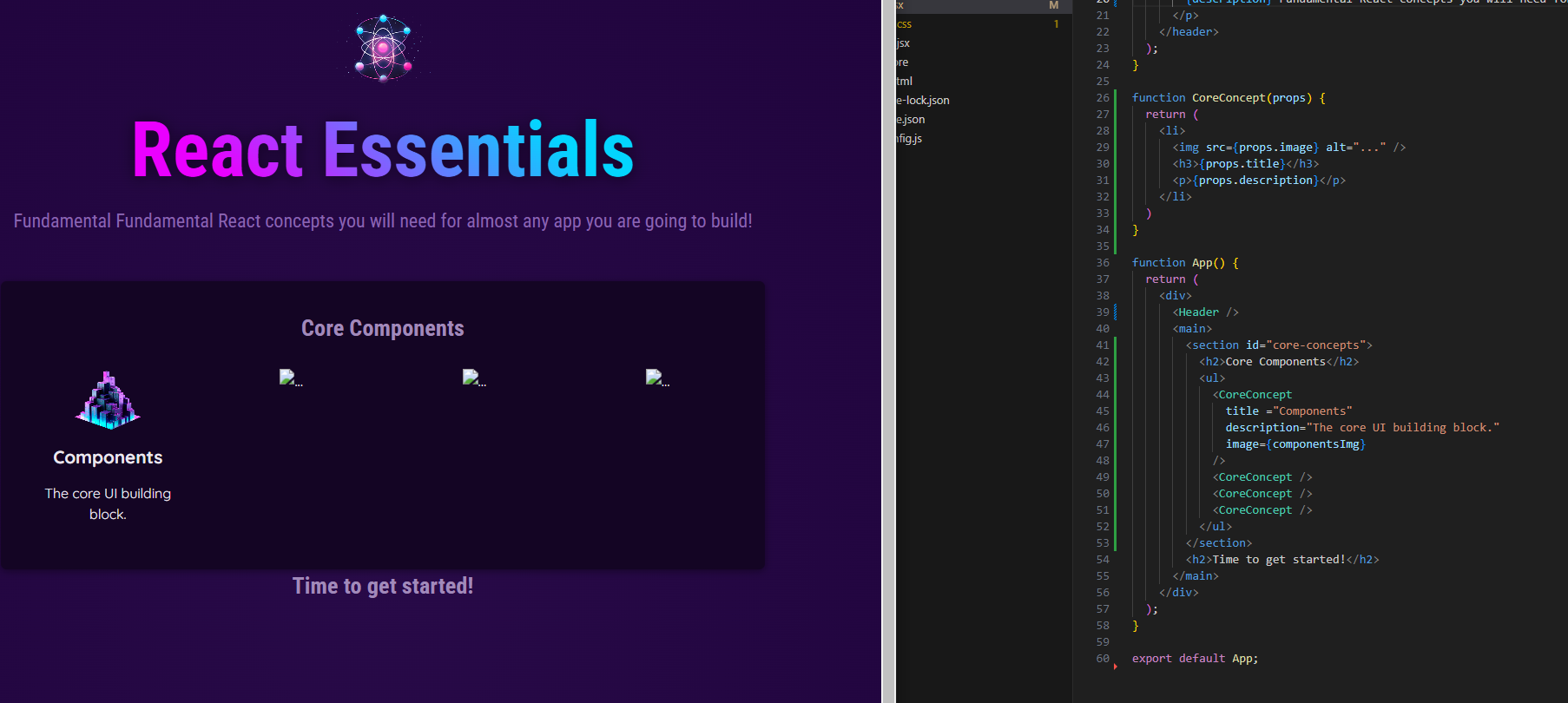
Task: Click the 'Time to get started!' heading
Action: point(383,586)
